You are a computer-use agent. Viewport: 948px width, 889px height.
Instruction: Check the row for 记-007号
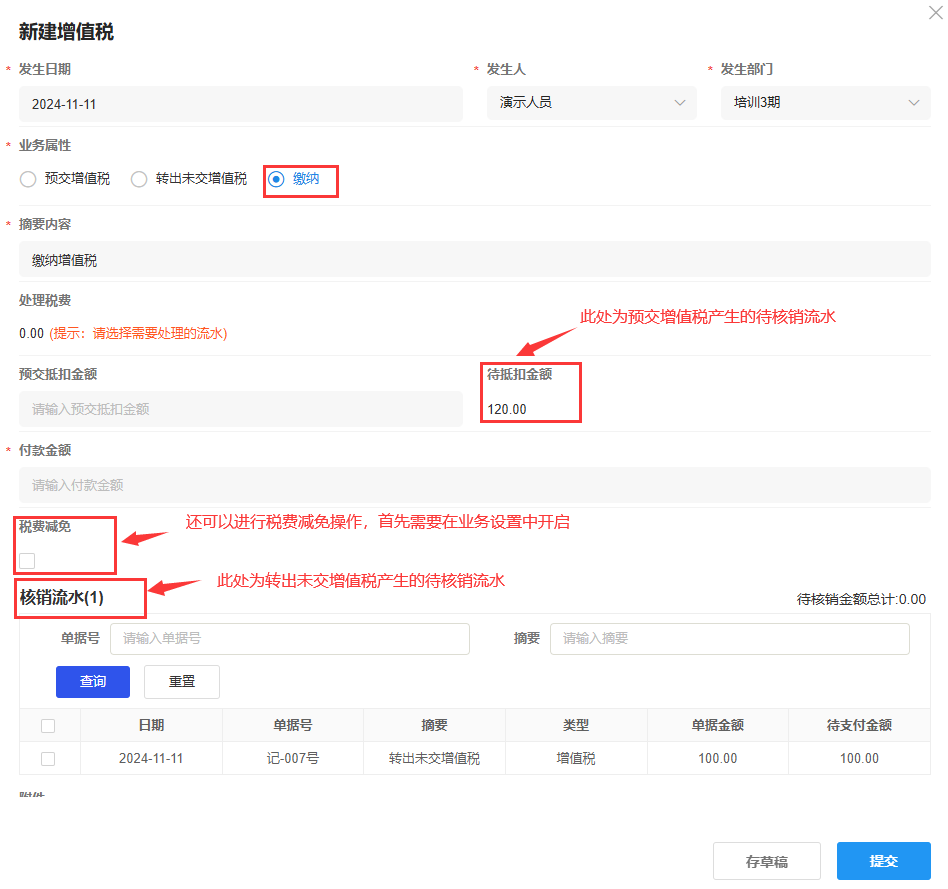point(48,759)
